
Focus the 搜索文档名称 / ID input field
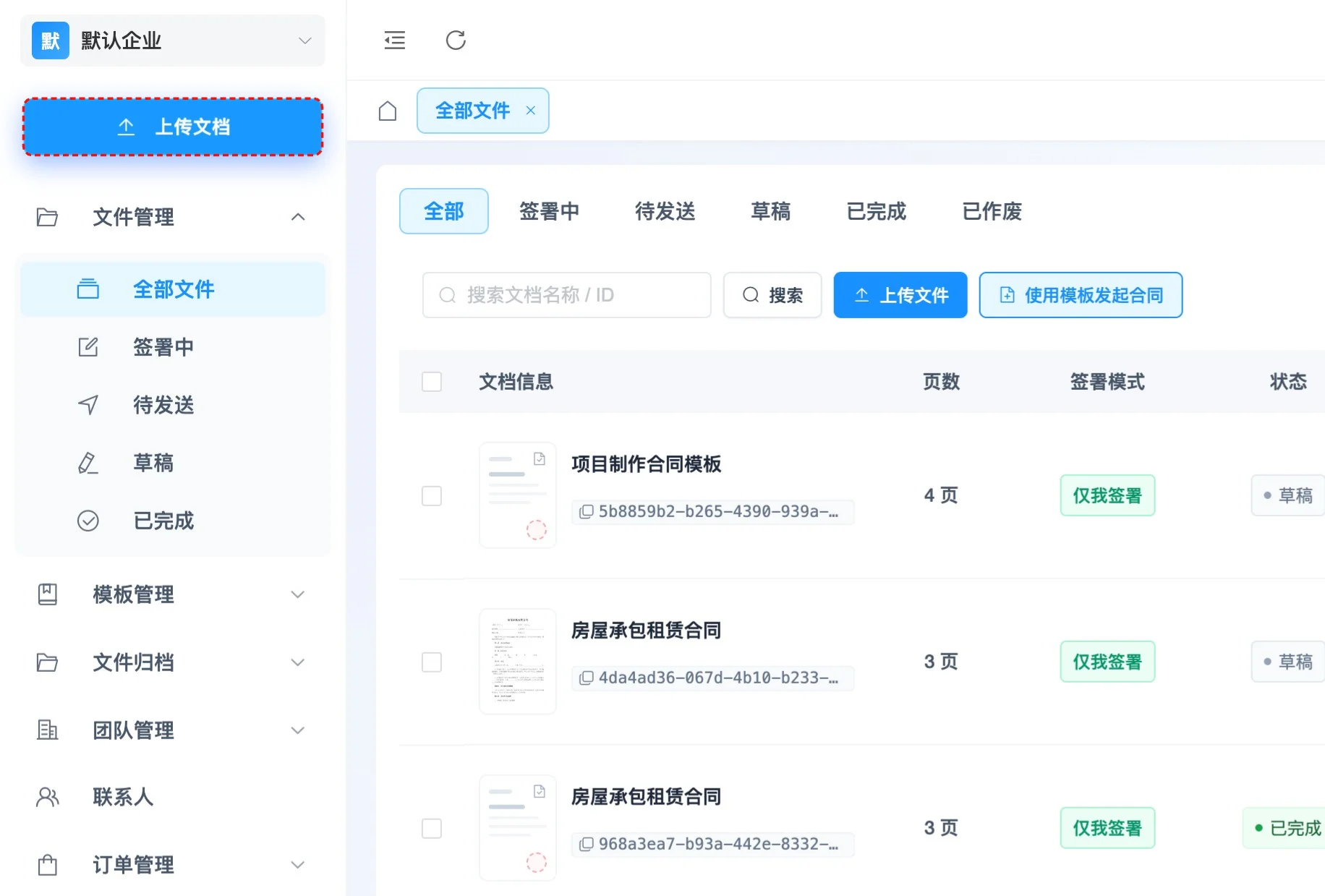point(567,295)
